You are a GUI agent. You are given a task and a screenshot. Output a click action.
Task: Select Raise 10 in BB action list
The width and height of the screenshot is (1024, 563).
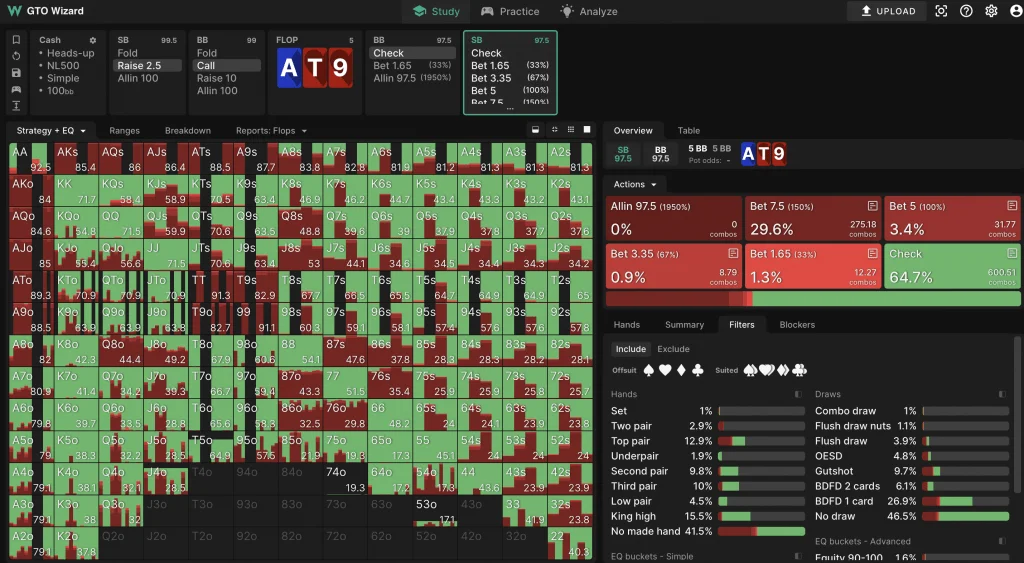point(217,78)
